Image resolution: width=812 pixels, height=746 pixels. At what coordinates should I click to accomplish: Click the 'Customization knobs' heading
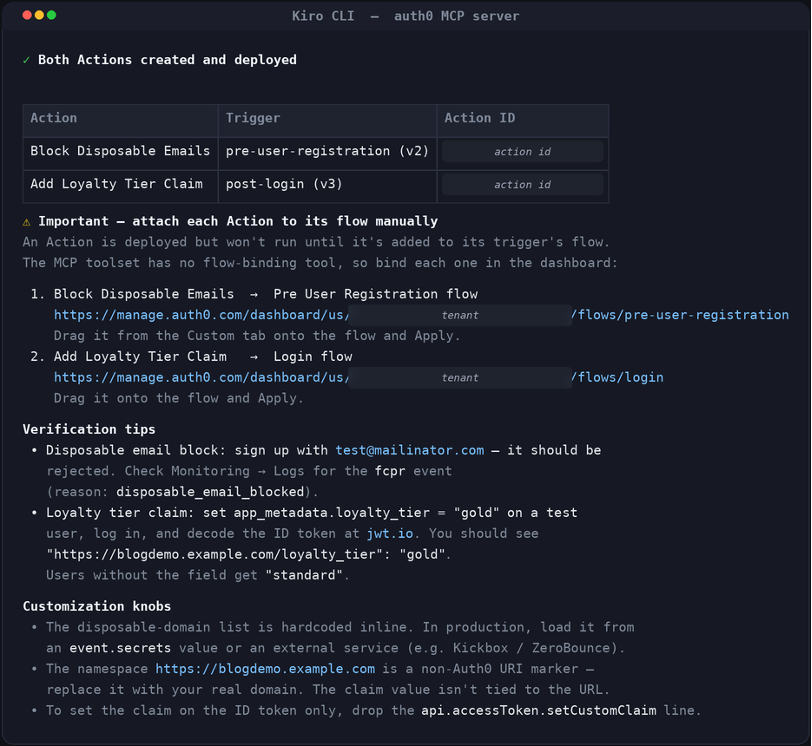[x=97, y=606]
